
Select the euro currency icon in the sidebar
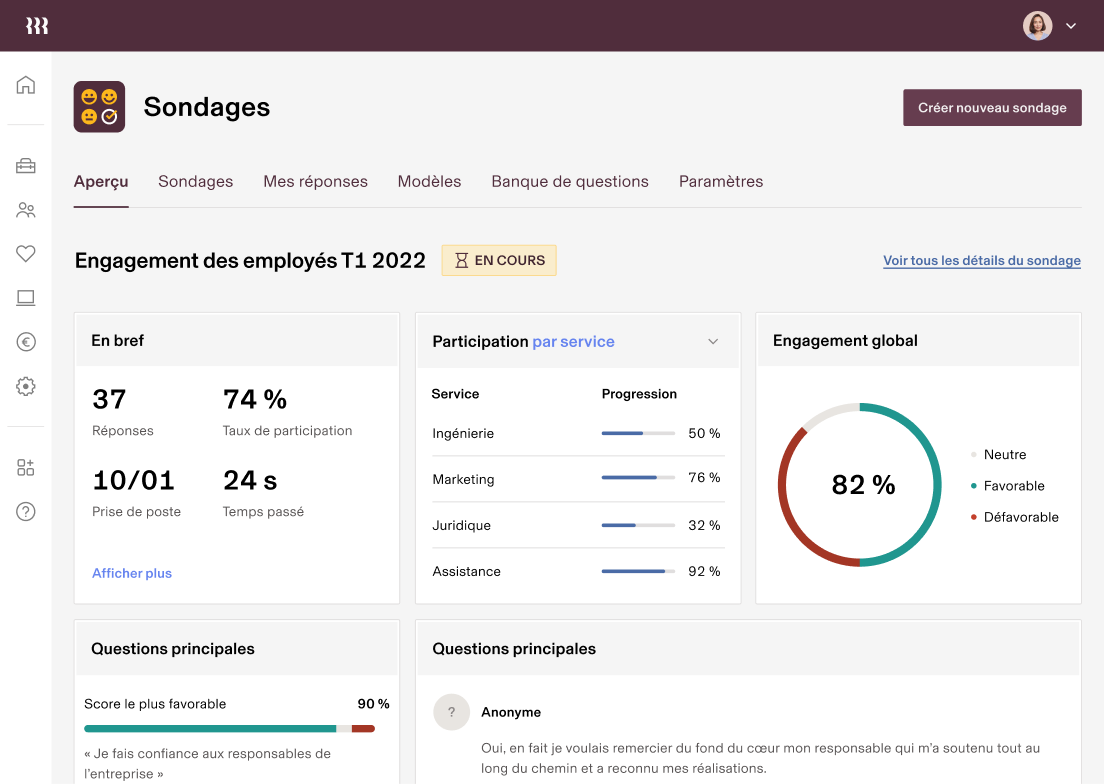(x=26, y=342)
